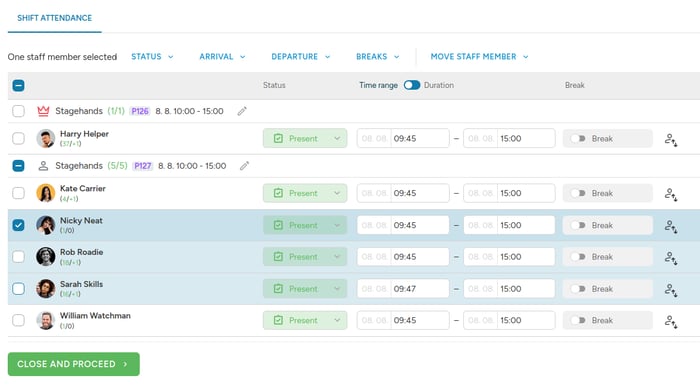Click the P126 shift tag
The width and height of the screenshot is (700, 385).
pos(140,111)
